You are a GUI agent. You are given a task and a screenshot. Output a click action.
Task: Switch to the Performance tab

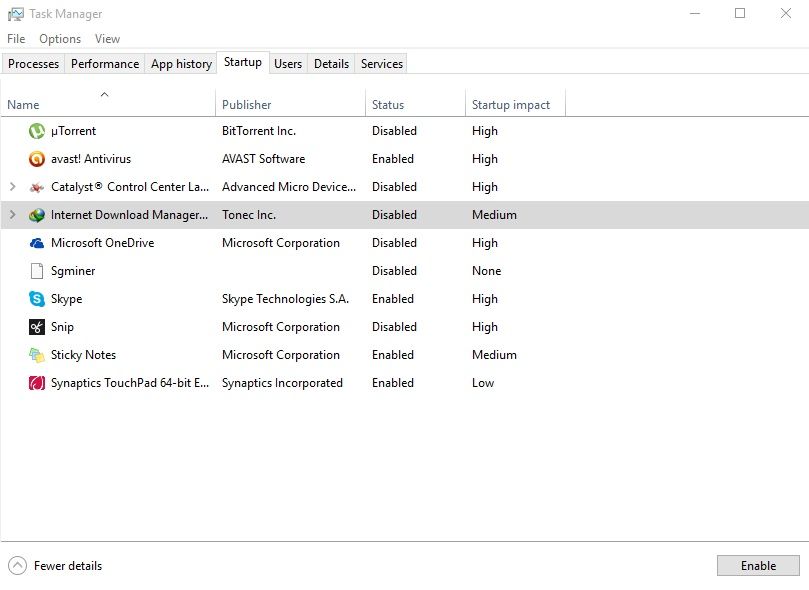point(105,64)
